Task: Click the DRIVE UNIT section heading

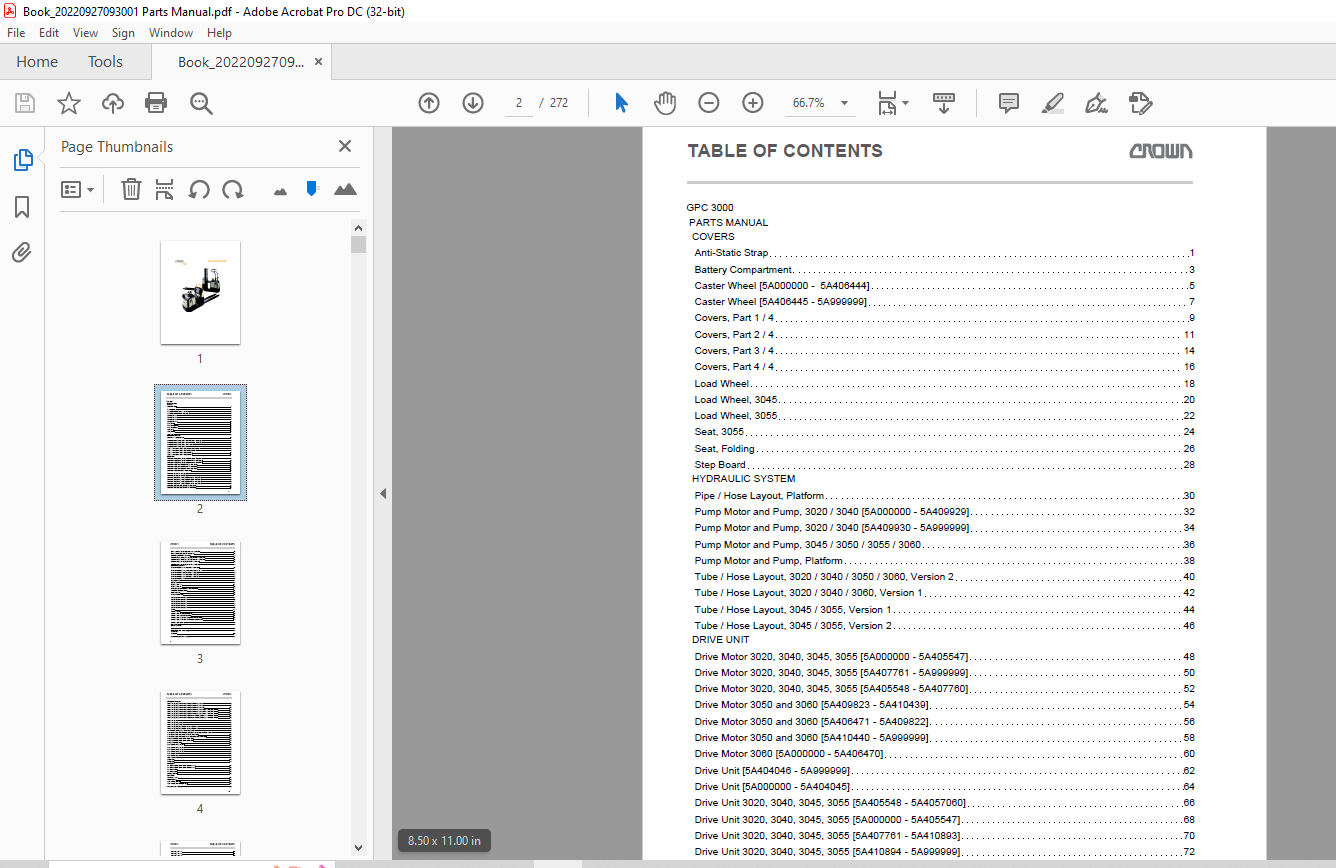Action: click(x=720, y=640)
